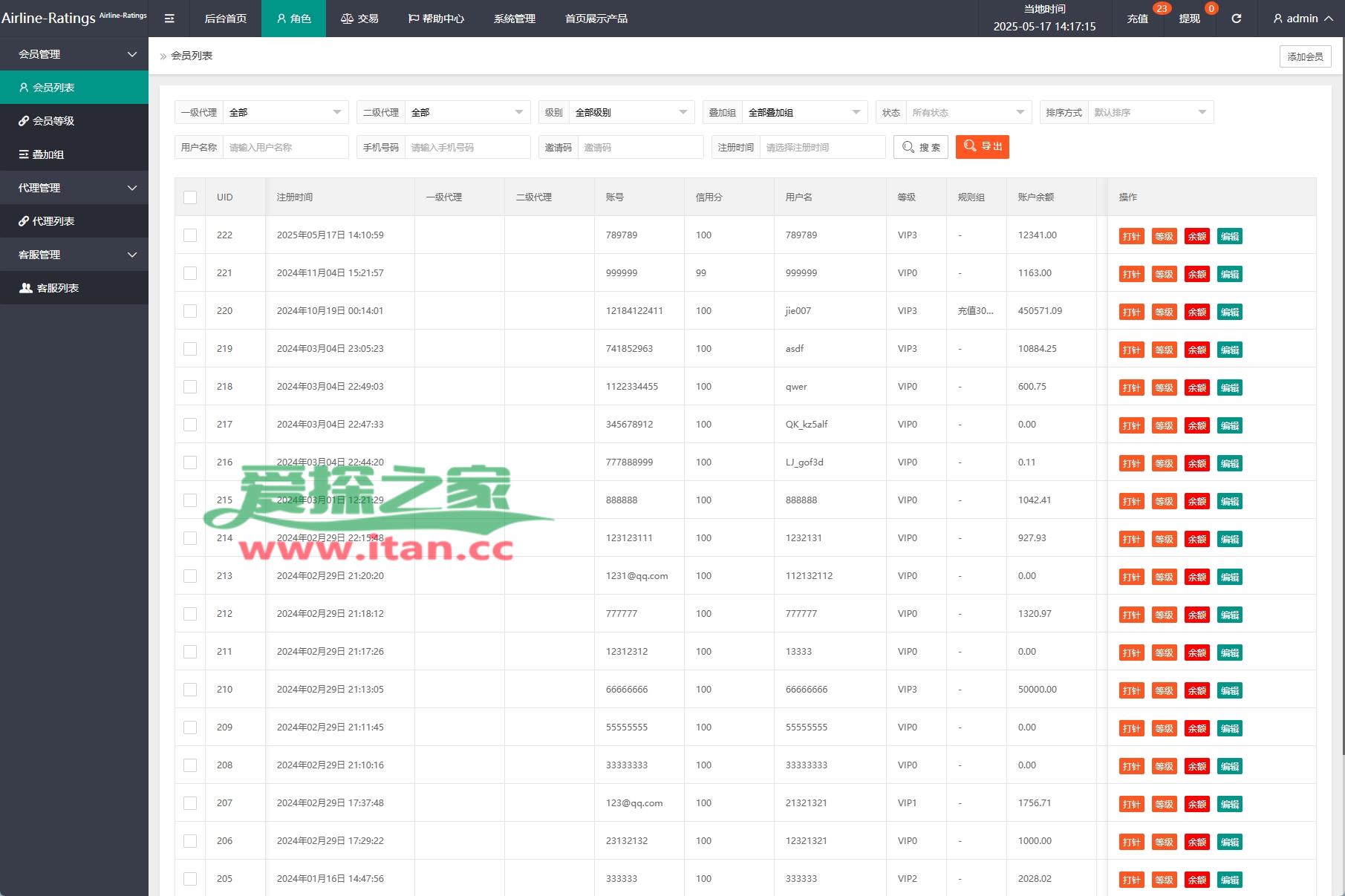Click the 充值 notification badge item

[1137, 19]
